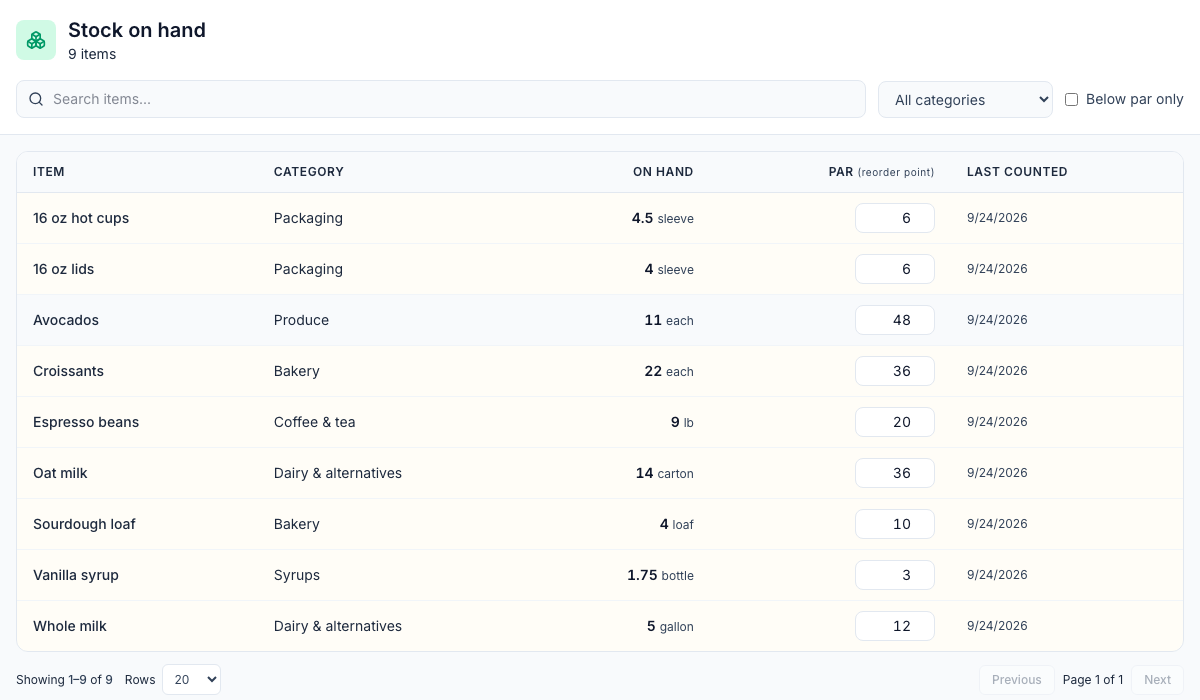Click the Next page button
The height and width of the screenshot is (700, 1200).
[x=1157, y=679]
